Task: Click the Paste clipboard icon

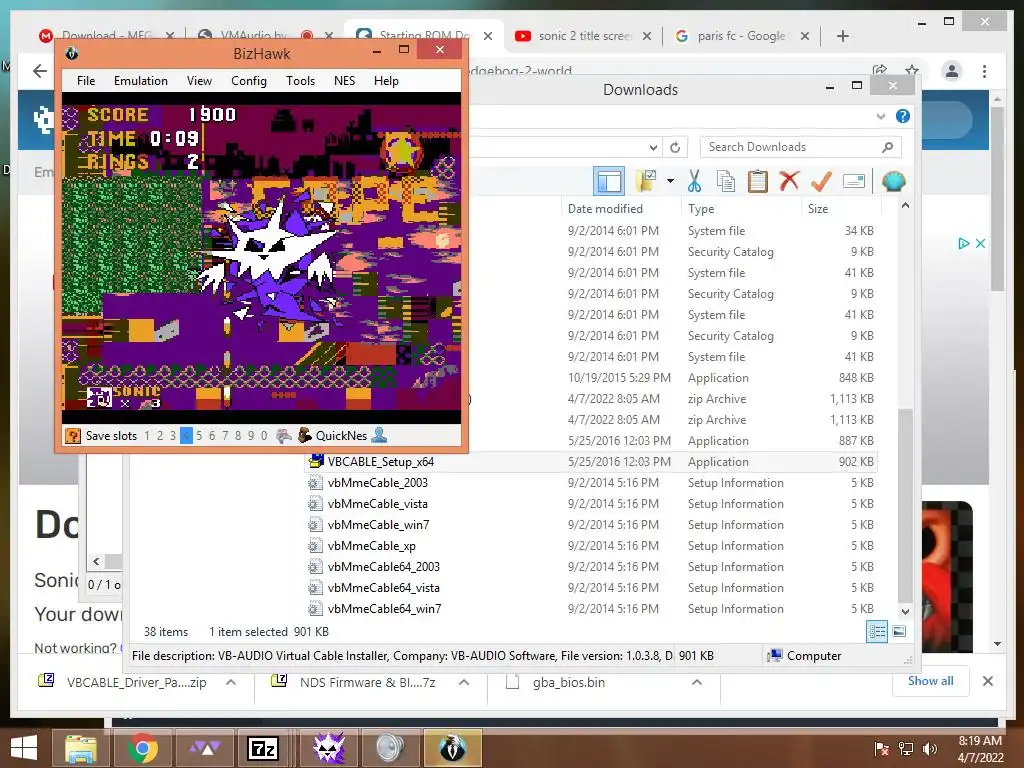Action: 758,181
